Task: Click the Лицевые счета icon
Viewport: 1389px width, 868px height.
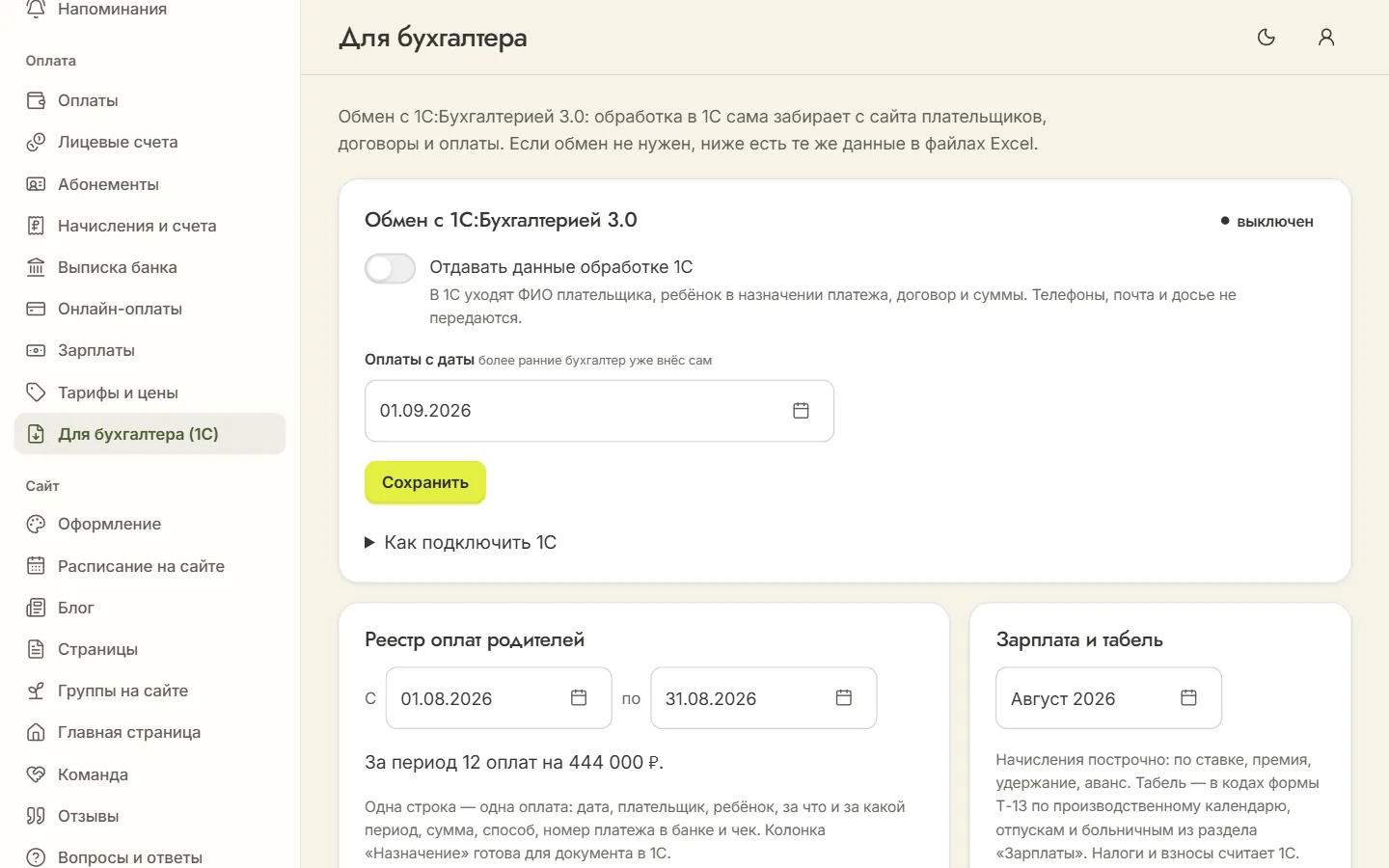Action: [x=36, y=142]
